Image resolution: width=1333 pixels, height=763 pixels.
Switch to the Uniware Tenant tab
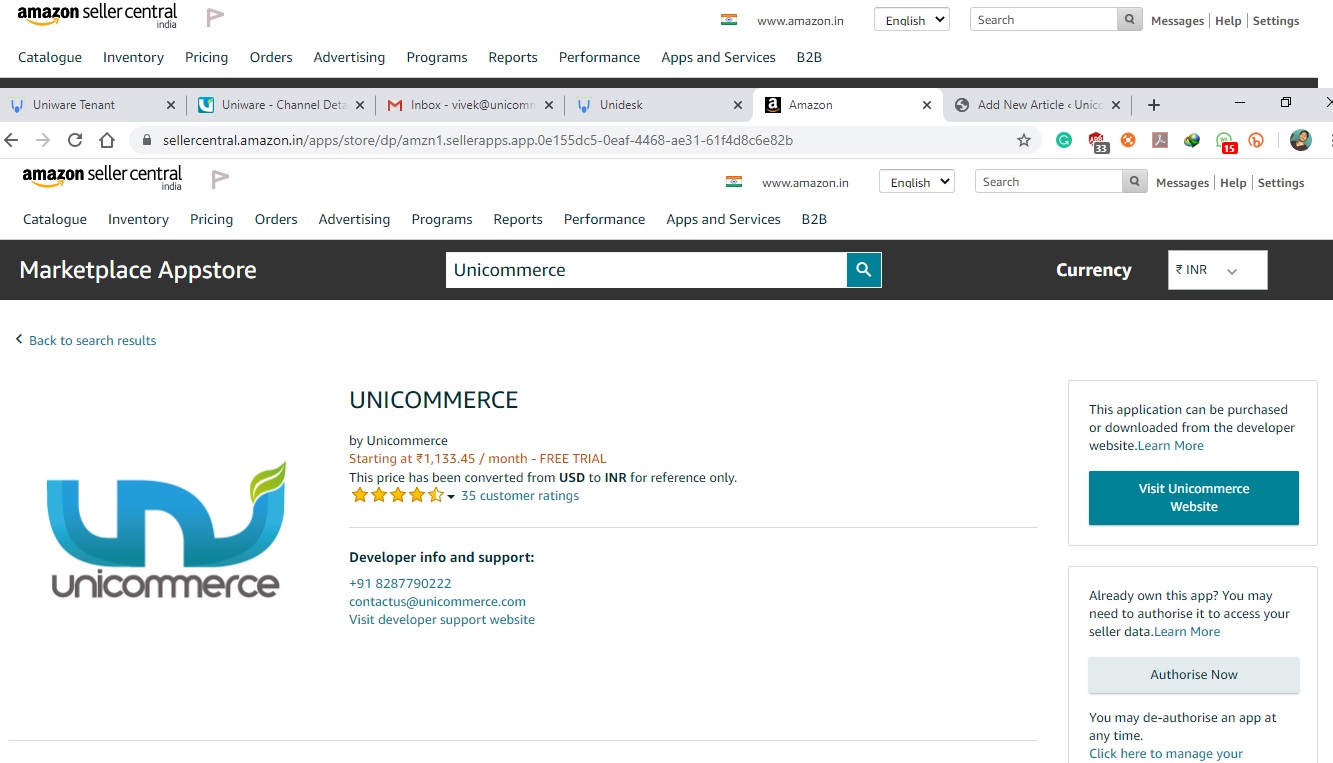click(84, 105)
